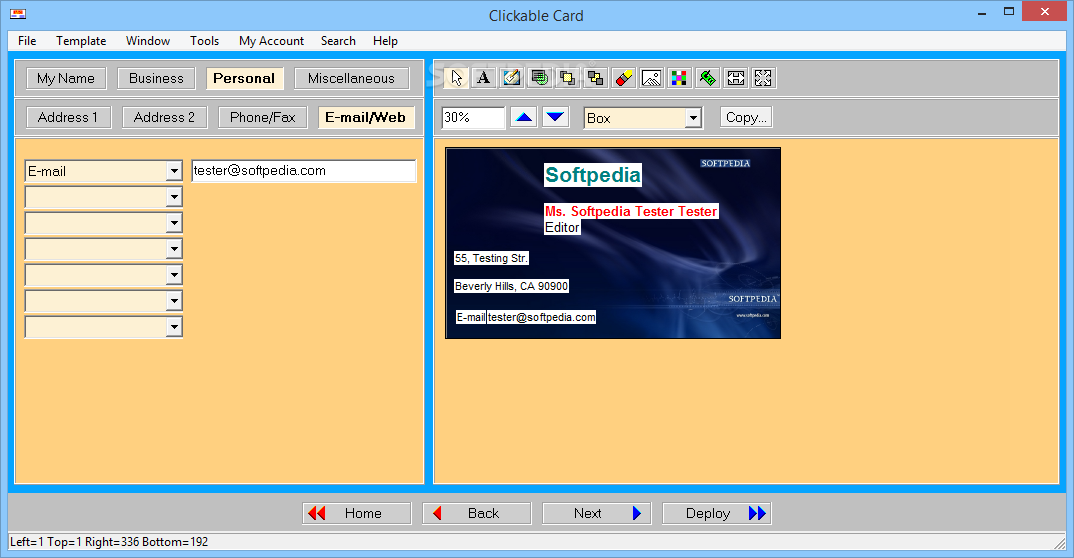Click the expand full-size arrows icon
This screenshot has width=1074, height=558.
[763, 78]
